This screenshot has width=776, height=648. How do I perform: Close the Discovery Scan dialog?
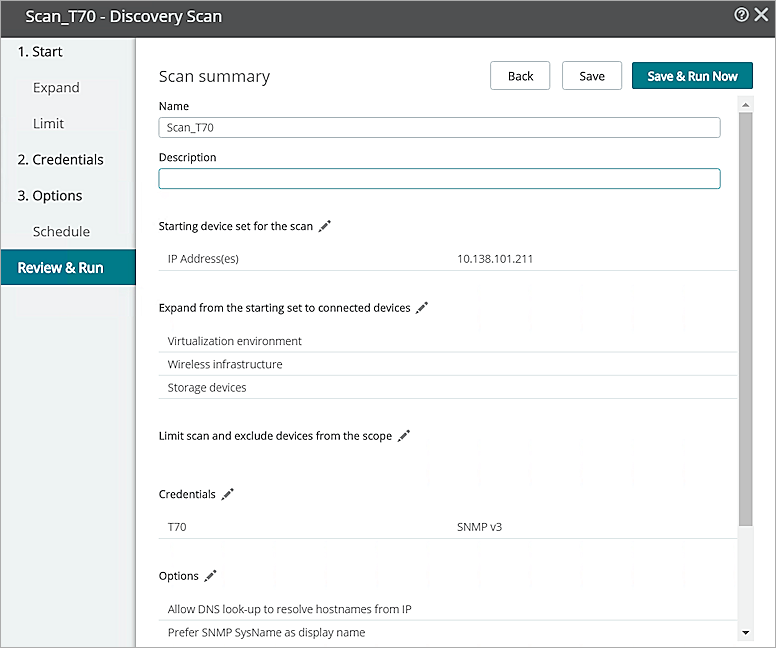[761, 15]
